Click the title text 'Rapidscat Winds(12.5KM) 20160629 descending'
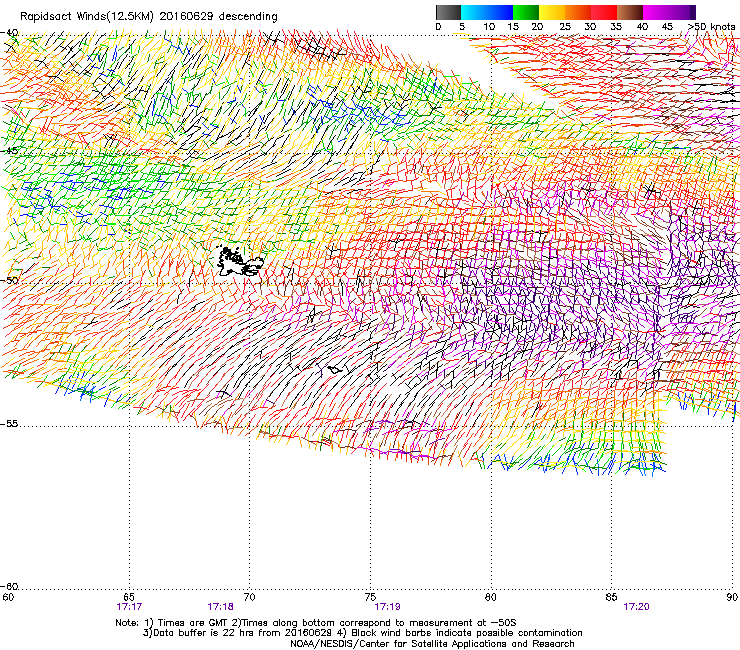This screenshot has width=740, height=650. tap(149, 16)
